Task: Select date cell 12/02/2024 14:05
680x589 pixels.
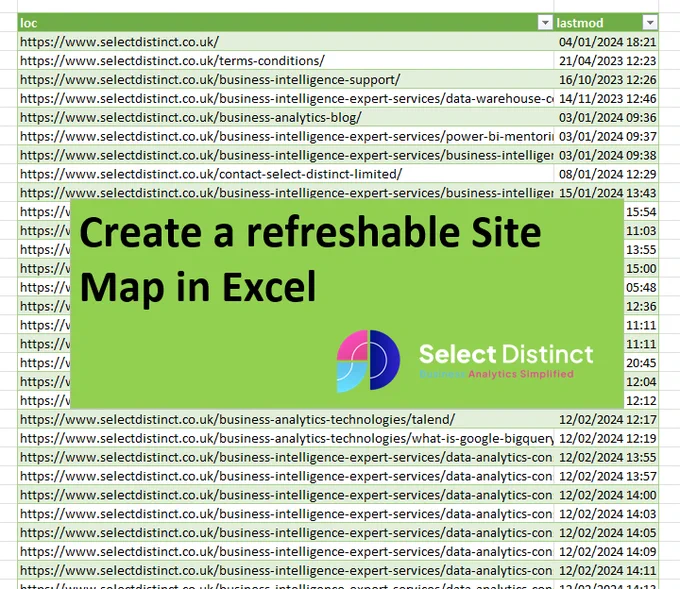Action: (x=606, y=533)
